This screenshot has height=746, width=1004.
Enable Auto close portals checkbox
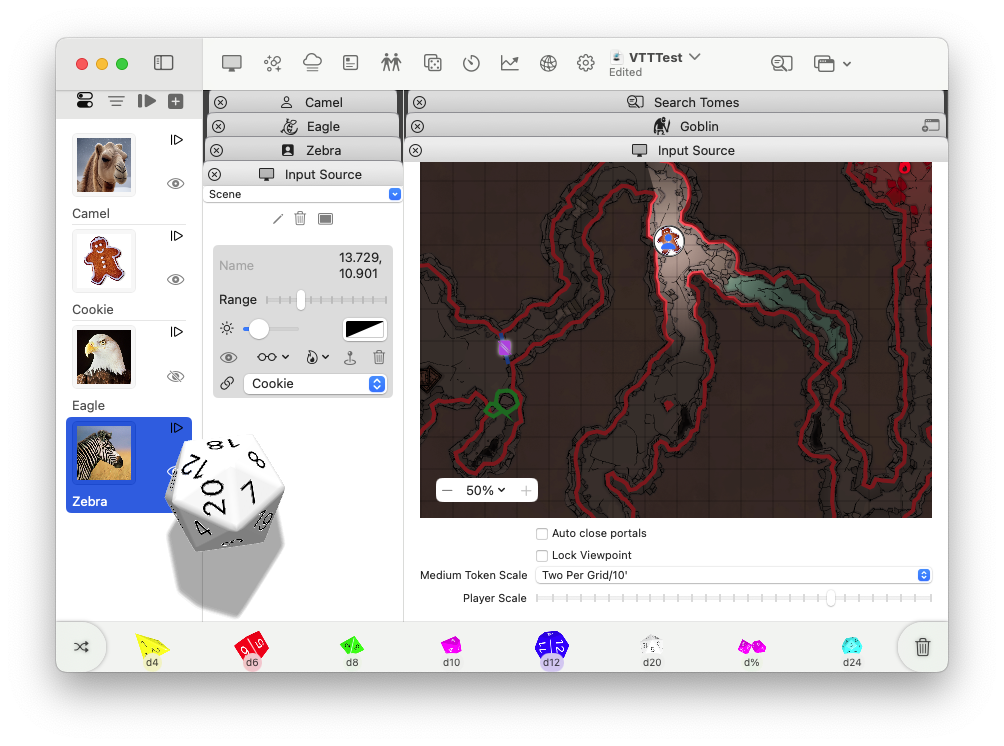[542, 533]
